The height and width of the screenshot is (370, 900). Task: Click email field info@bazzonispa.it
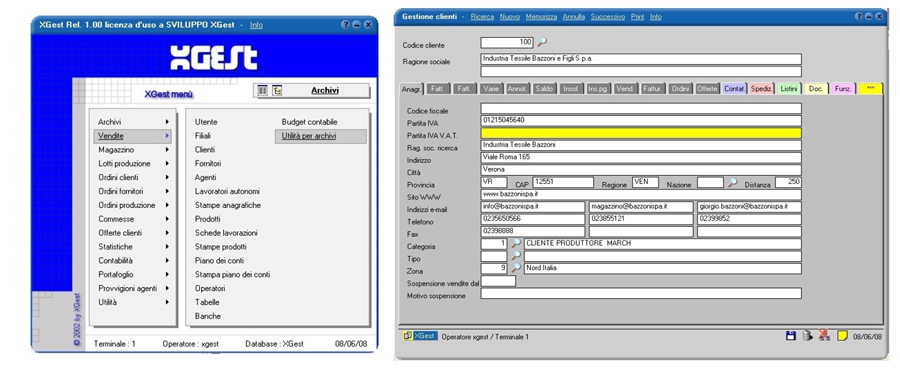[533, 207]
